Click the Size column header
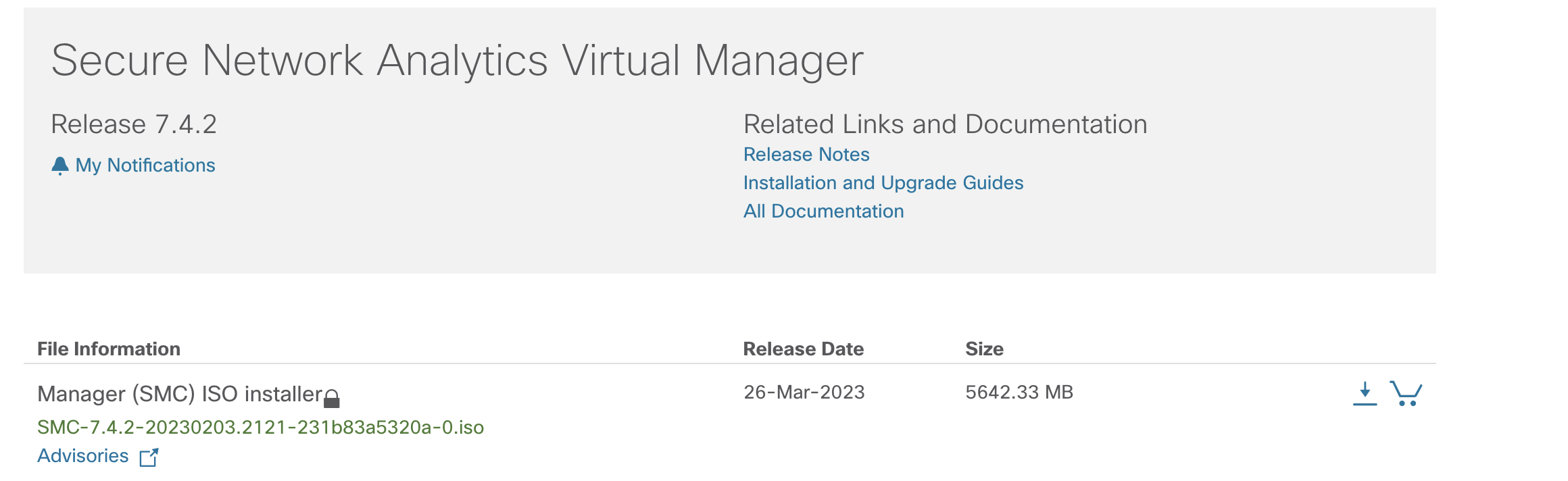This screenshot has width=1568, height=481. [x=984, y=349]
